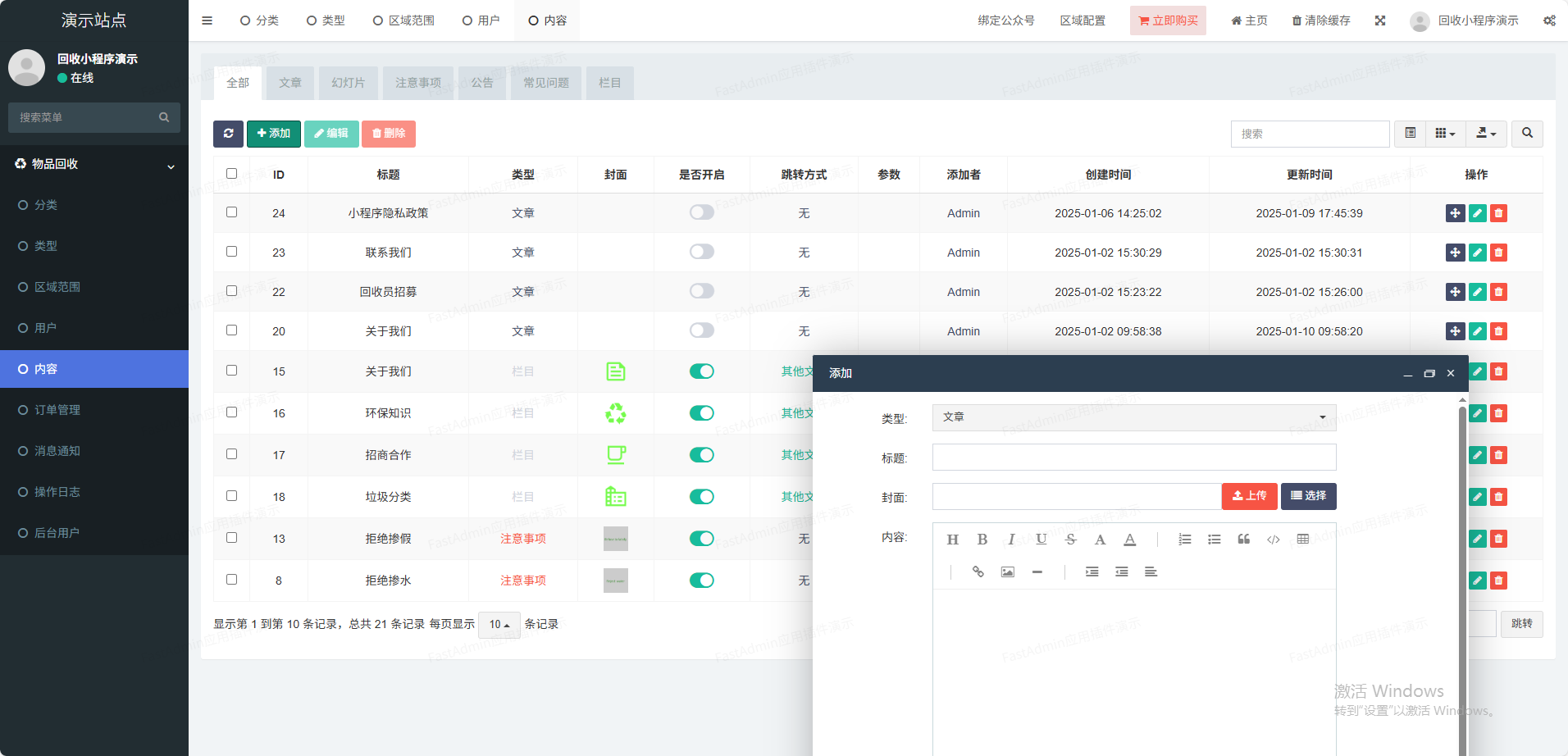Open 订单管理 in the sidebar menu

(57, 410)
